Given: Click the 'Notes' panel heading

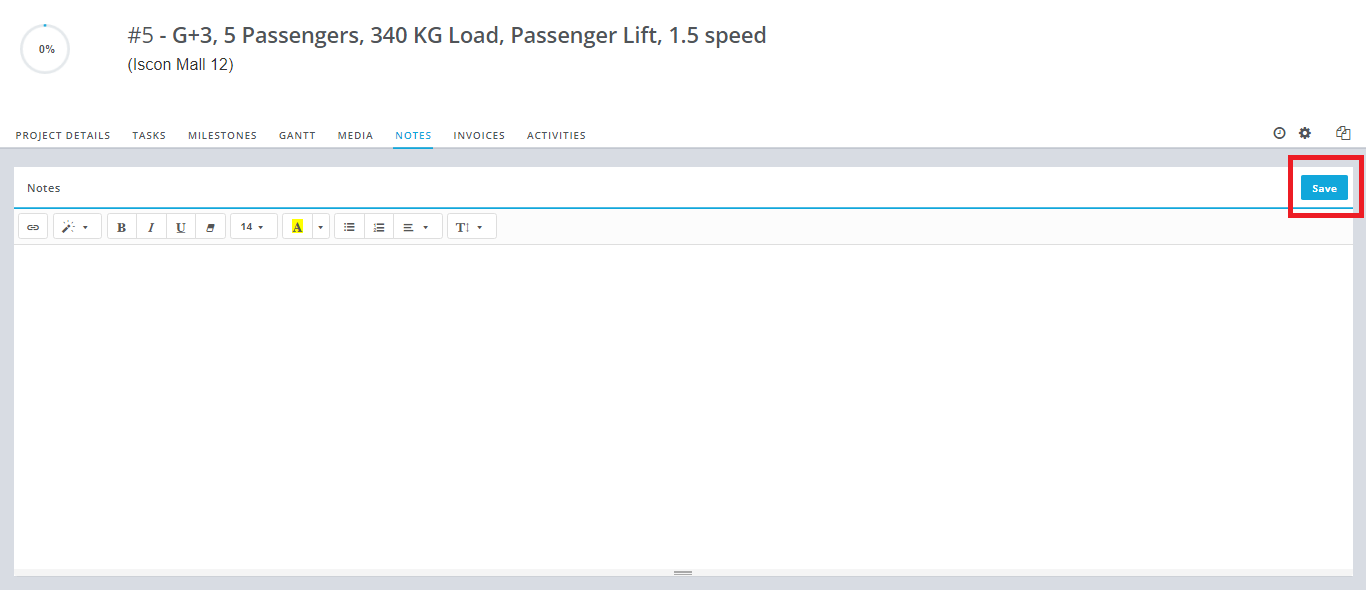Looking at the screenshot, I should (x=43, y=188).
